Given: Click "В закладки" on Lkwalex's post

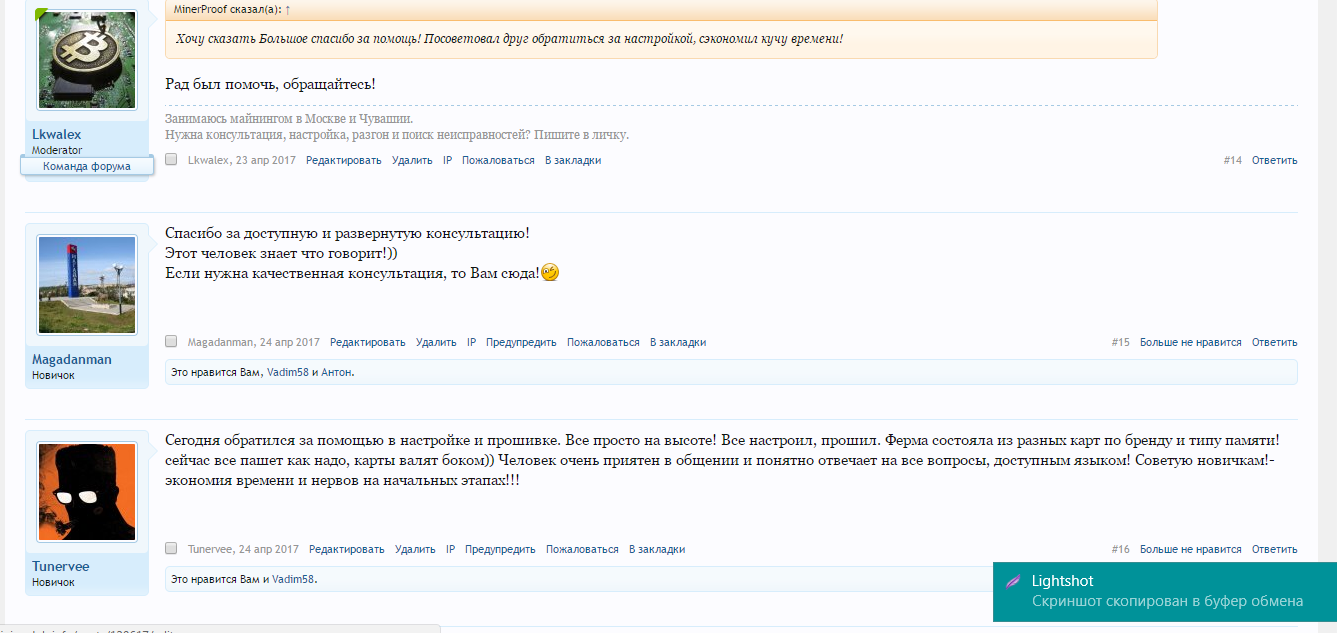Looking at the screenshot, I should pyautogui.click(x=573, y=160).
